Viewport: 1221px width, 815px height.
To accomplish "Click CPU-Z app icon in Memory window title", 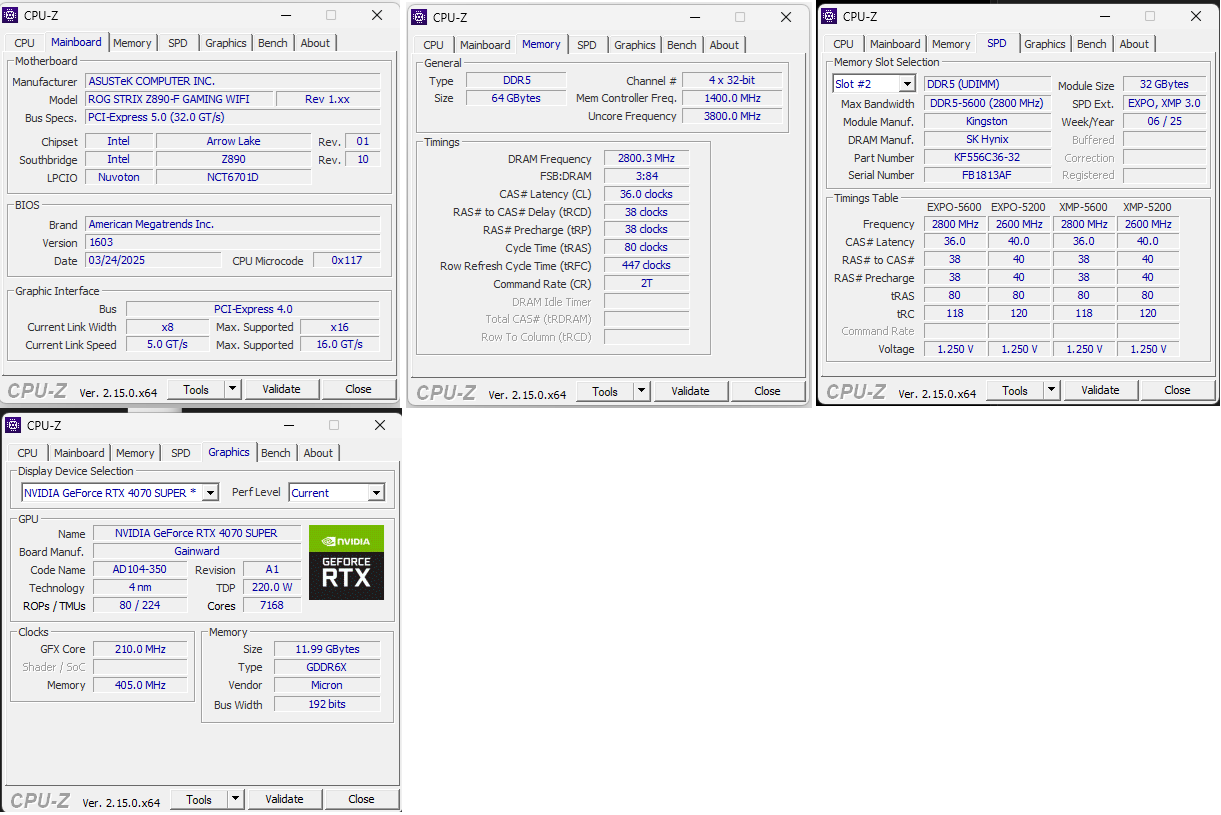I will tap(420, 17).
